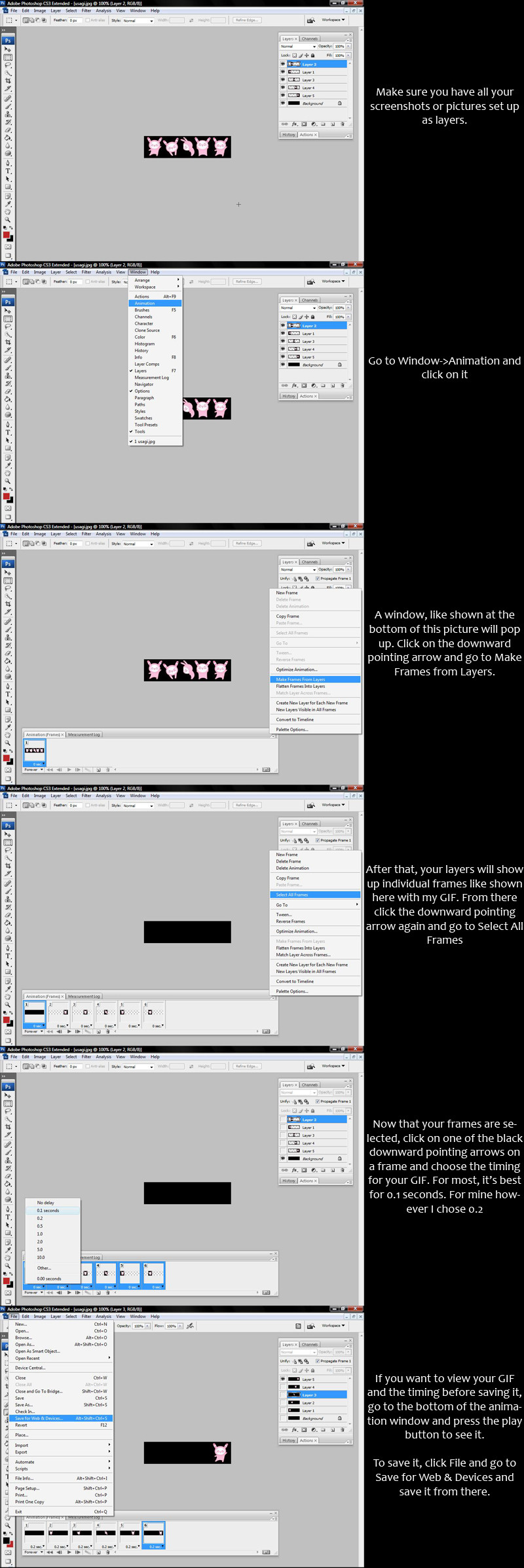Open the Actions tab in the first screenshot
This screenshot has height=1568, width=524.
click(308, 135)
